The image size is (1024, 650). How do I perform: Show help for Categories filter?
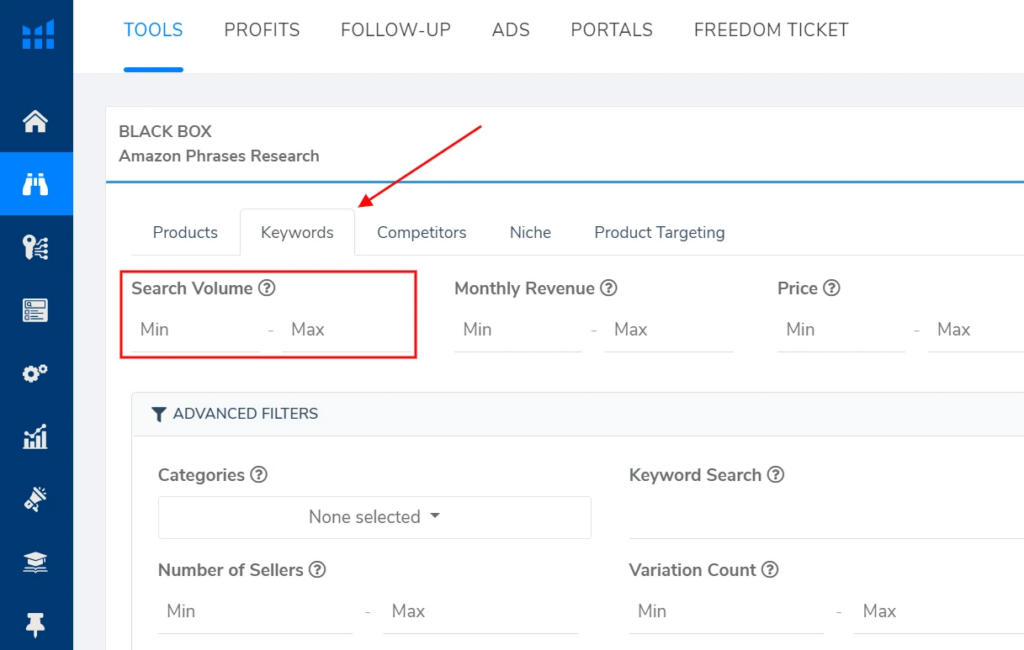(x=259, y=475)
